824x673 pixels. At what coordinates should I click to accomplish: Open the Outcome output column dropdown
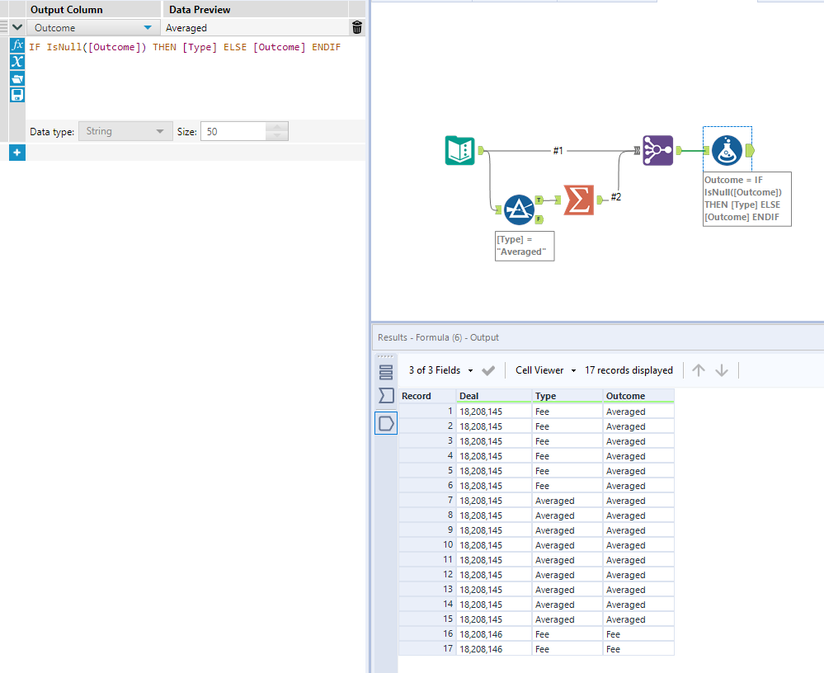pos(148,28)
